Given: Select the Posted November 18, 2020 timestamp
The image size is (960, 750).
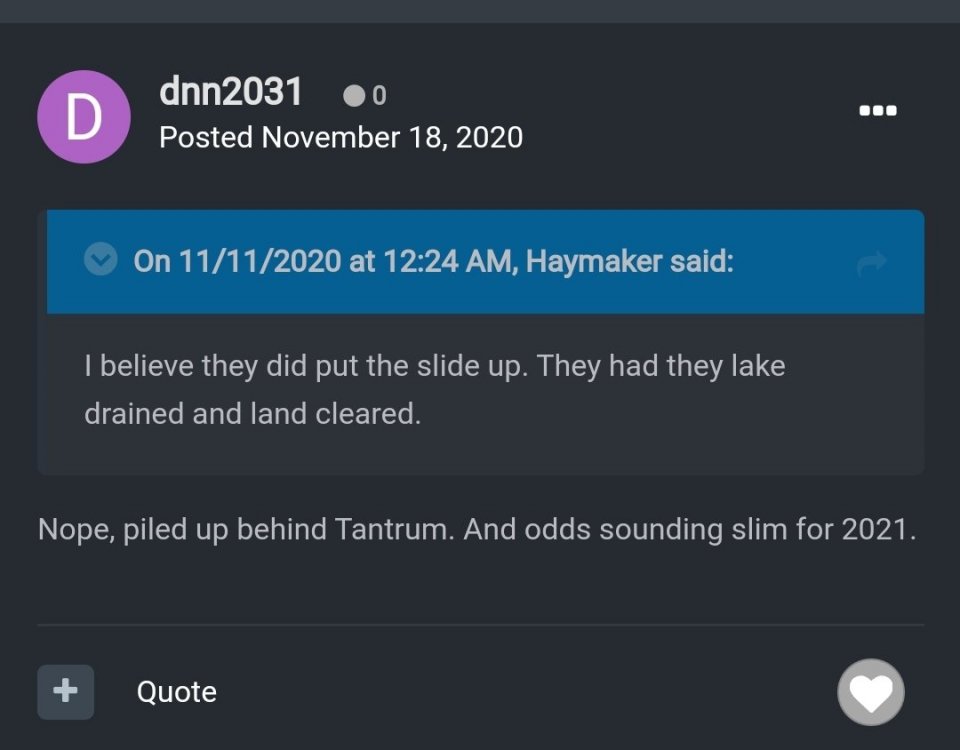Looking at the screenshot, I should [x=341, y=137].
